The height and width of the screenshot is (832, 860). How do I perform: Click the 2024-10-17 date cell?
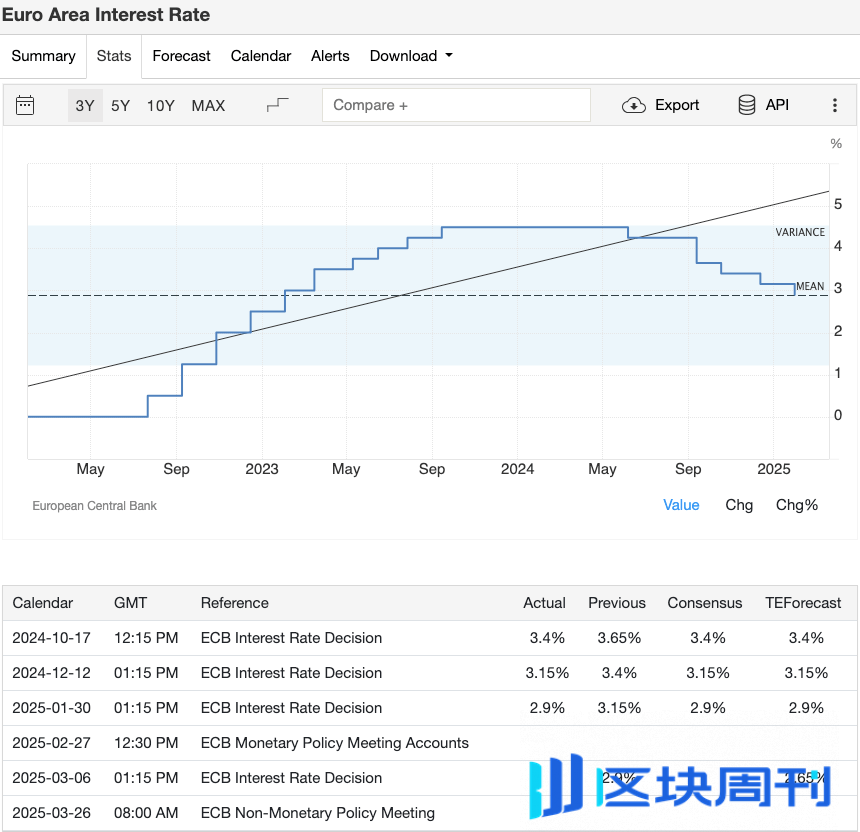pos(52,638)
